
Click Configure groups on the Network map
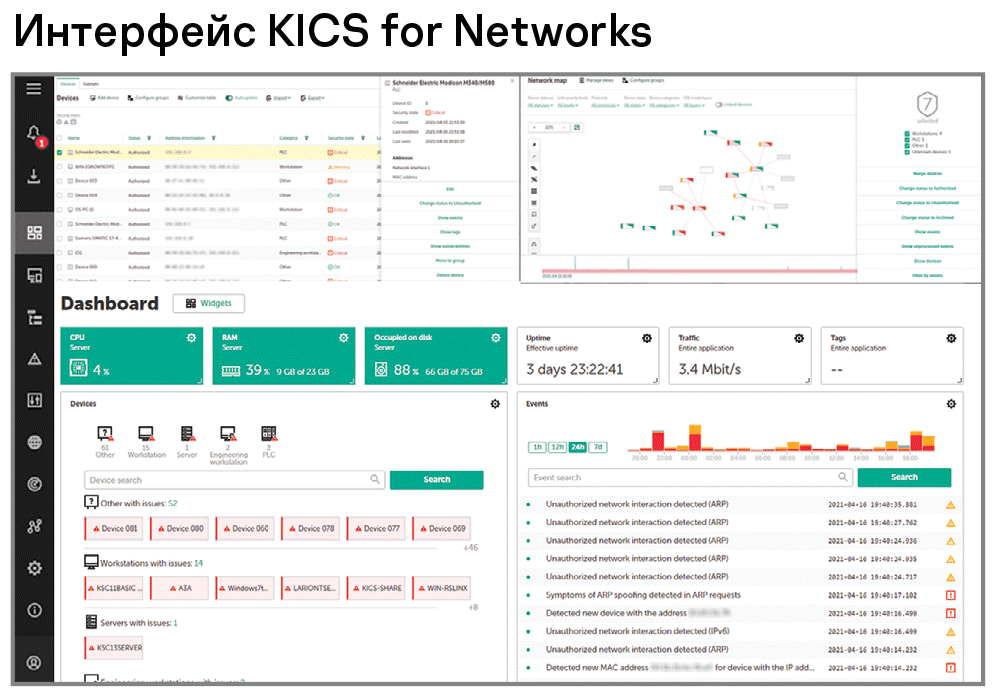(643, 81)
